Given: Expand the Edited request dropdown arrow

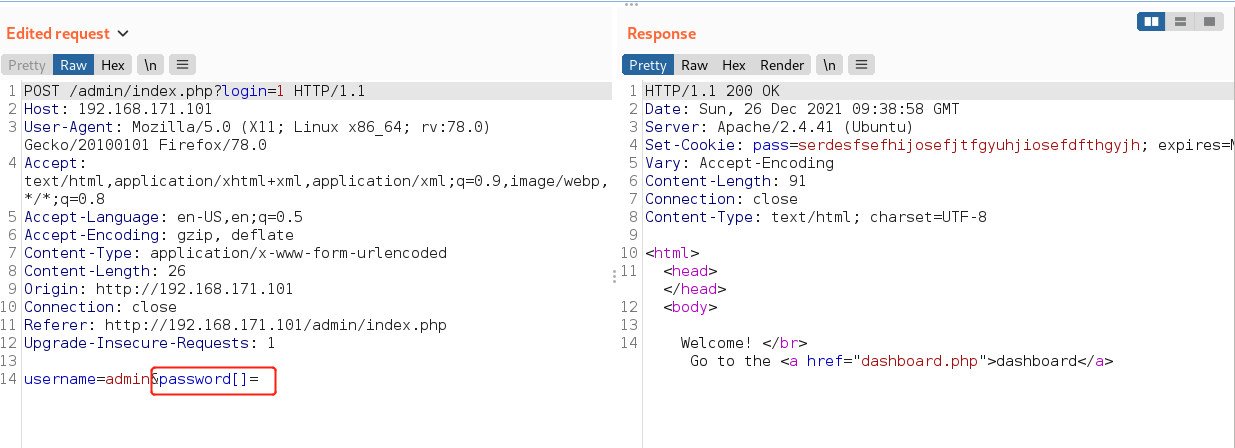Looking at the screenshot, I should (123, 34).
